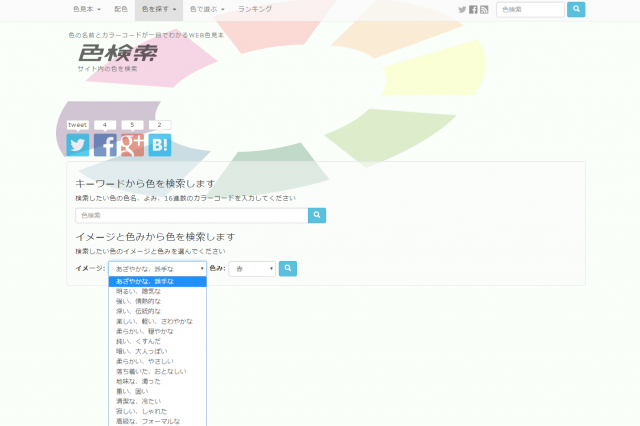Click the Hatena Bookmark B! icon
Image resolution: width=640 pixels, height=426 pixels.
[159, 145]
